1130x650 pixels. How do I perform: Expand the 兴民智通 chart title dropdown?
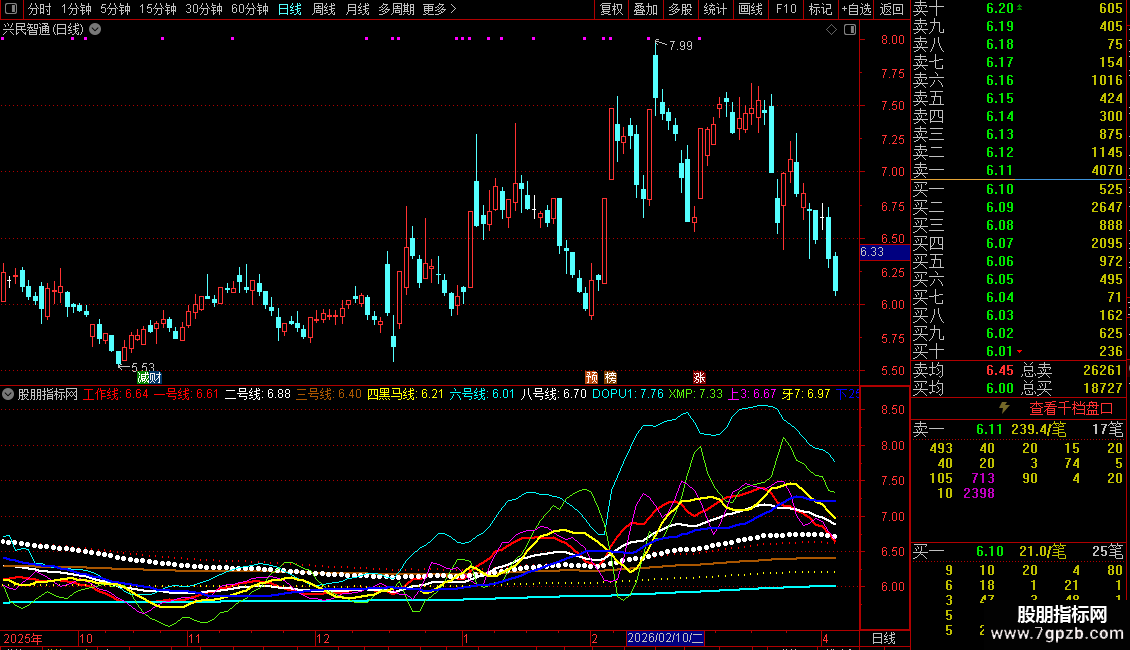(x=95, y=29)
